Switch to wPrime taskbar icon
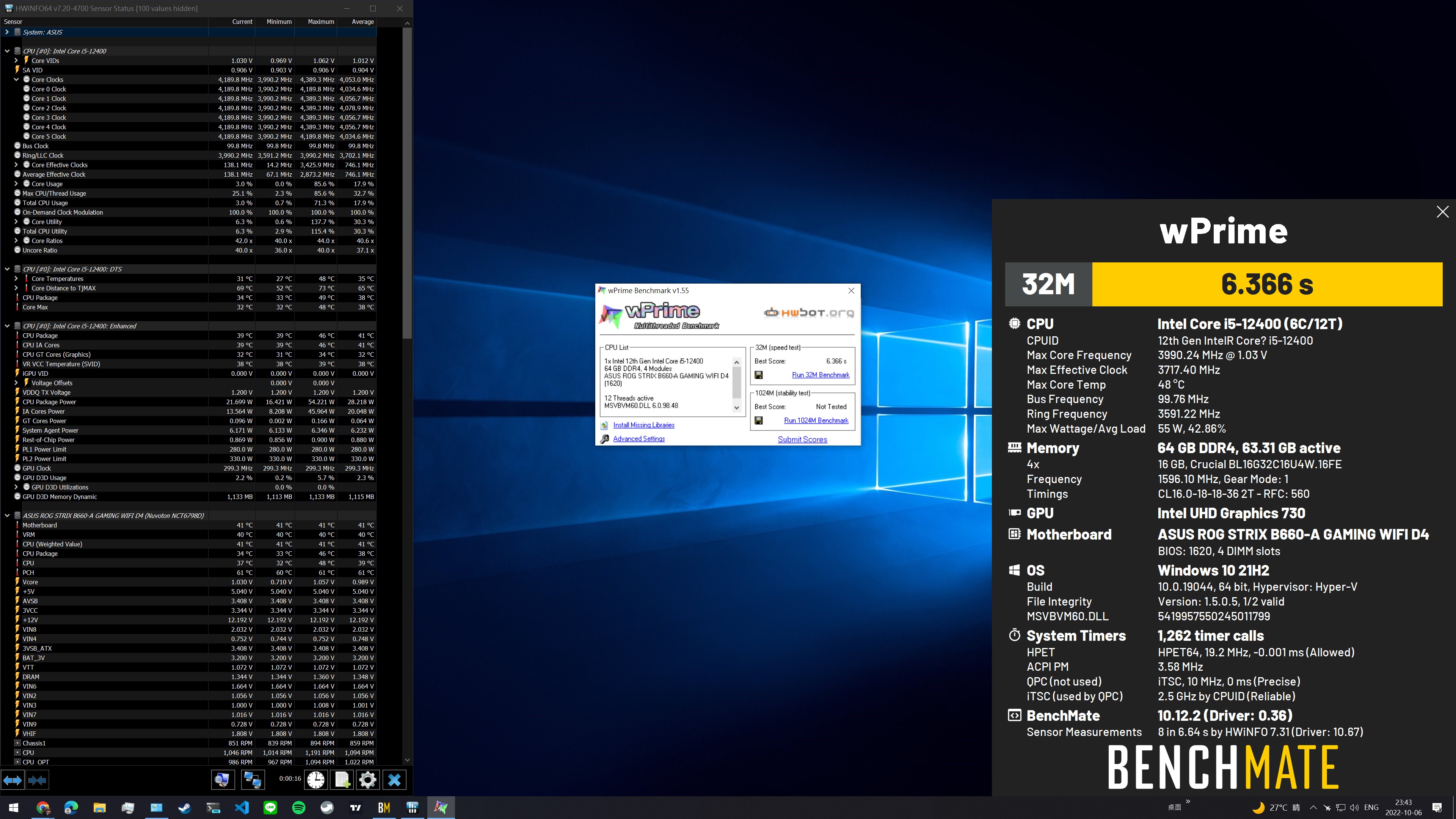This screenshot has width=1456, height=819. 441,808
